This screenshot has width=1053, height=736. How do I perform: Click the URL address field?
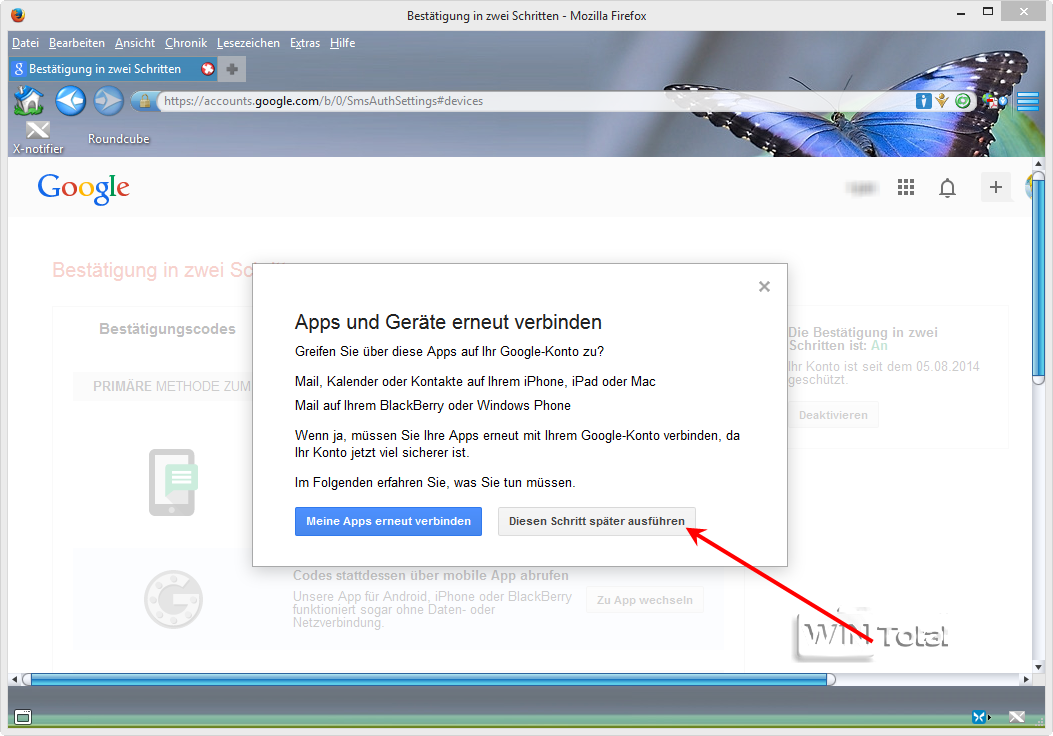[537, 101]
